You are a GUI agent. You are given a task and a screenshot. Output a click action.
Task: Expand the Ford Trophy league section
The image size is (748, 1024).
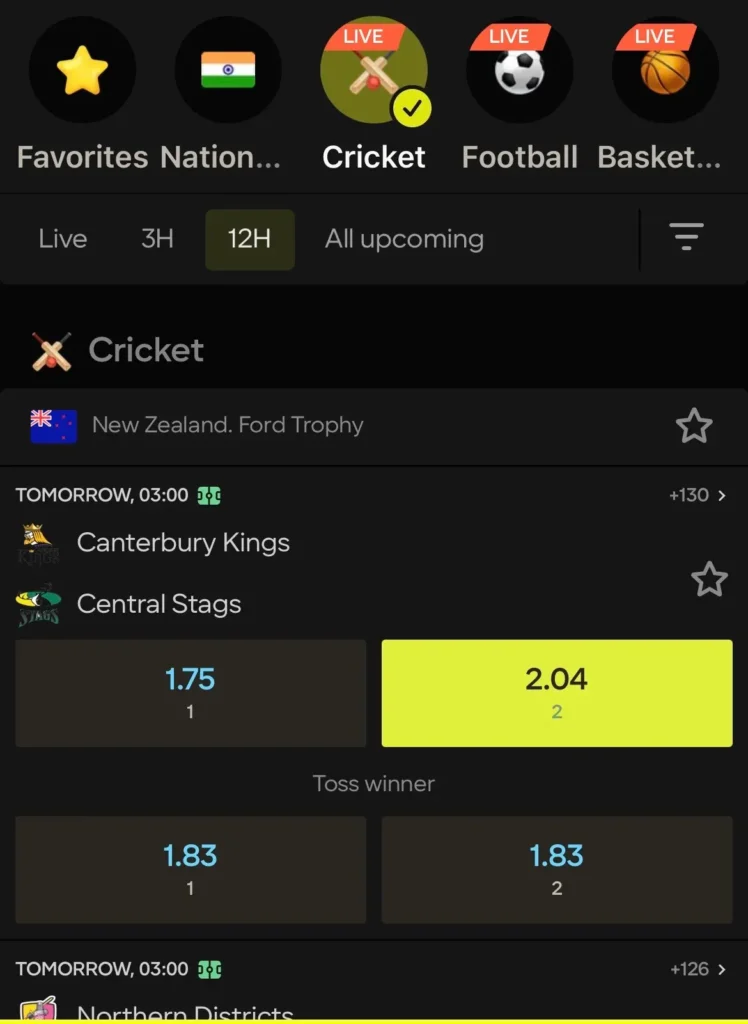(x=228, y=425)
